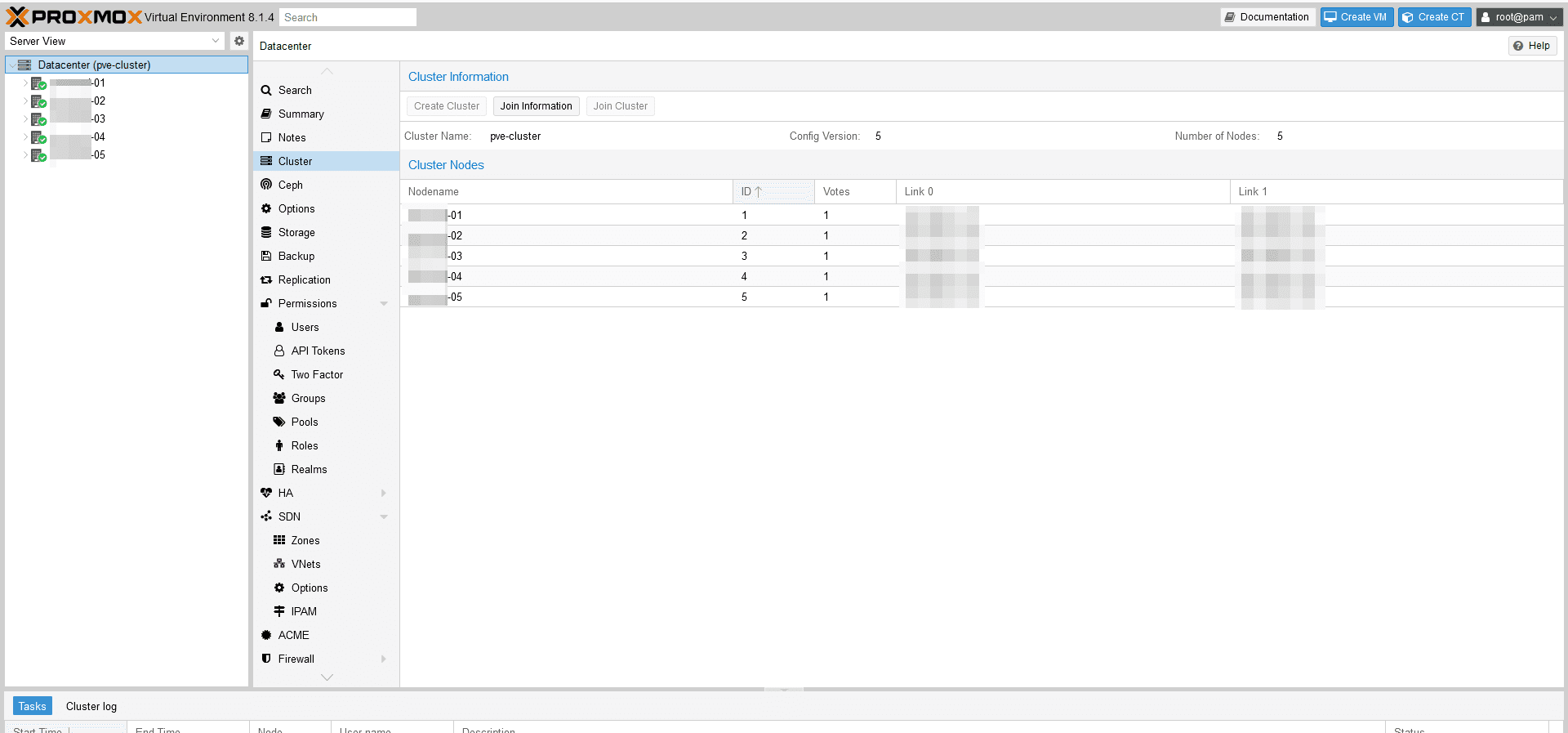
Task: Switch to the Cluster log tab
Action: (91, 707)
